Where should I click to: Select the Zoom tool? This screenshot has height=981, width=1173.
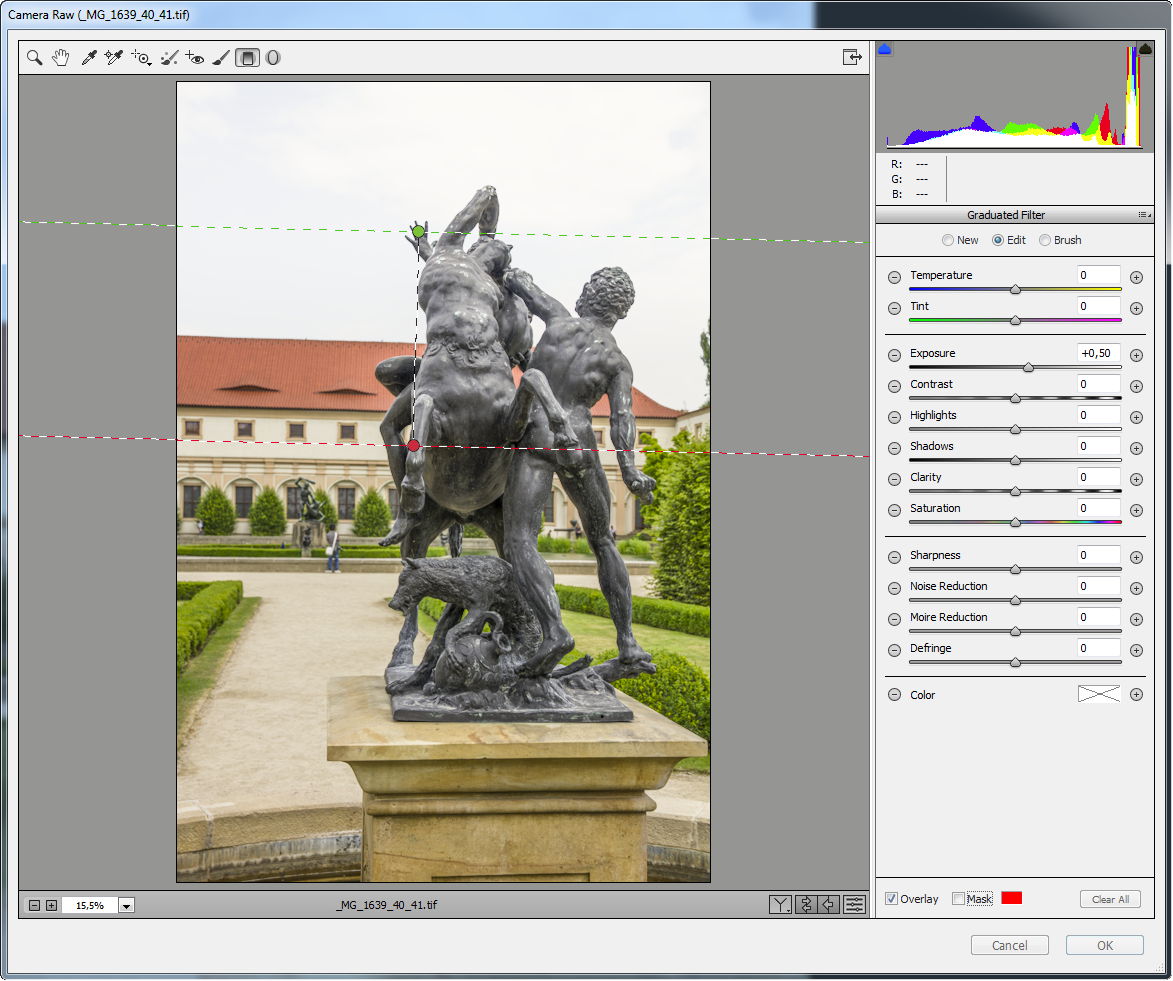coord(35,58)
